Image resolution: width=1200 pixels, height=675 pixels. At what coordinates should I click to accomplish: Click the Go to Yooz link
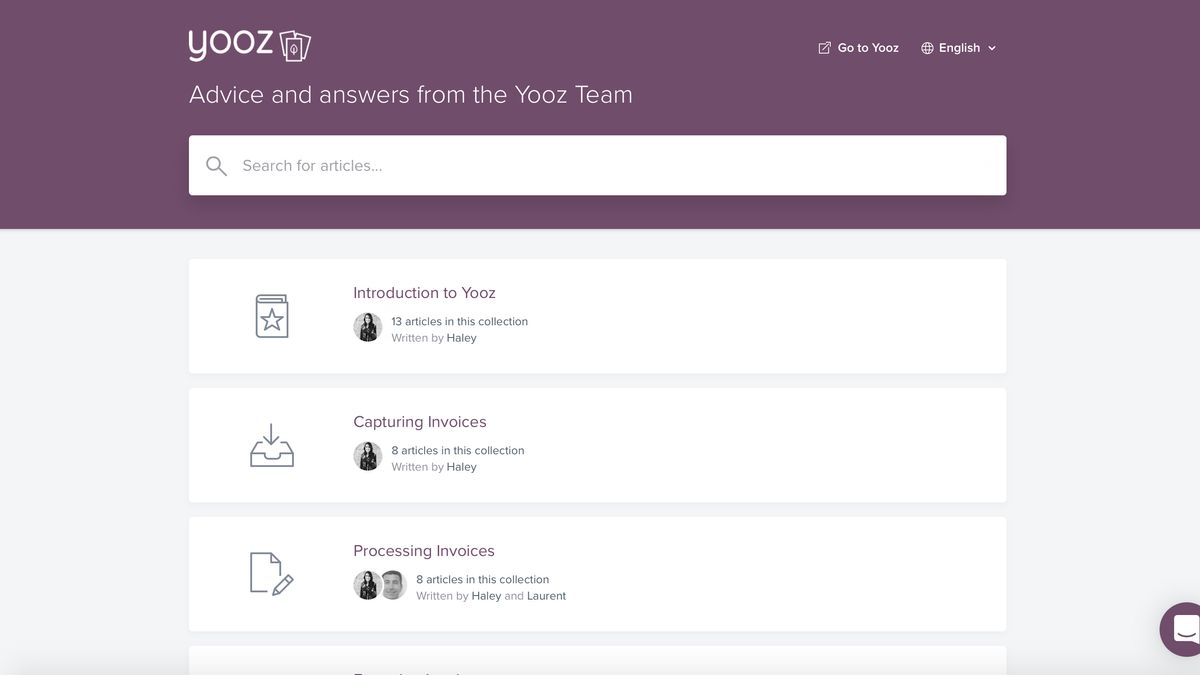click(866, 47)
